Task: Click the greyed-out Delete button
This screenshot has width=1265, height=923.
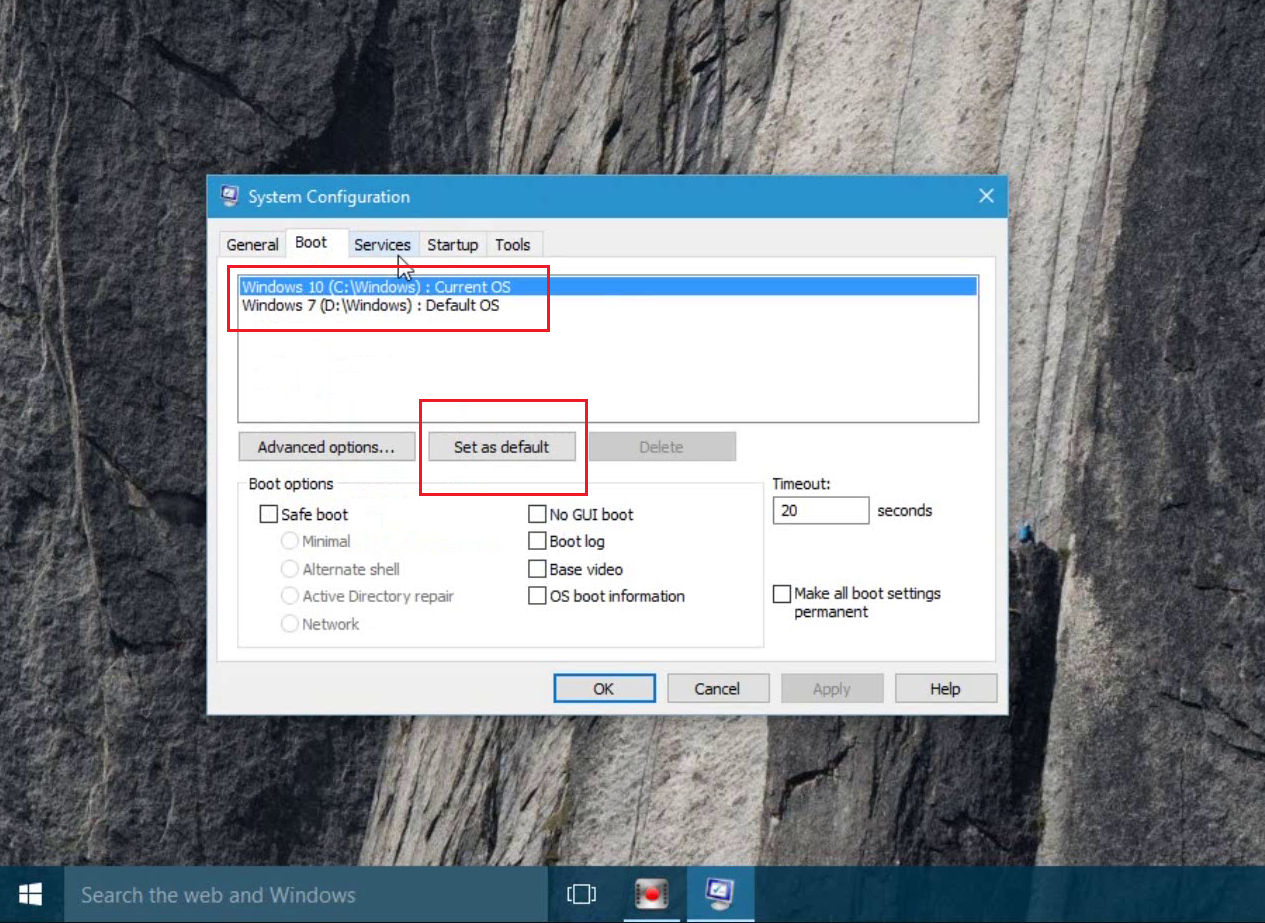Action: pos(661,447)
